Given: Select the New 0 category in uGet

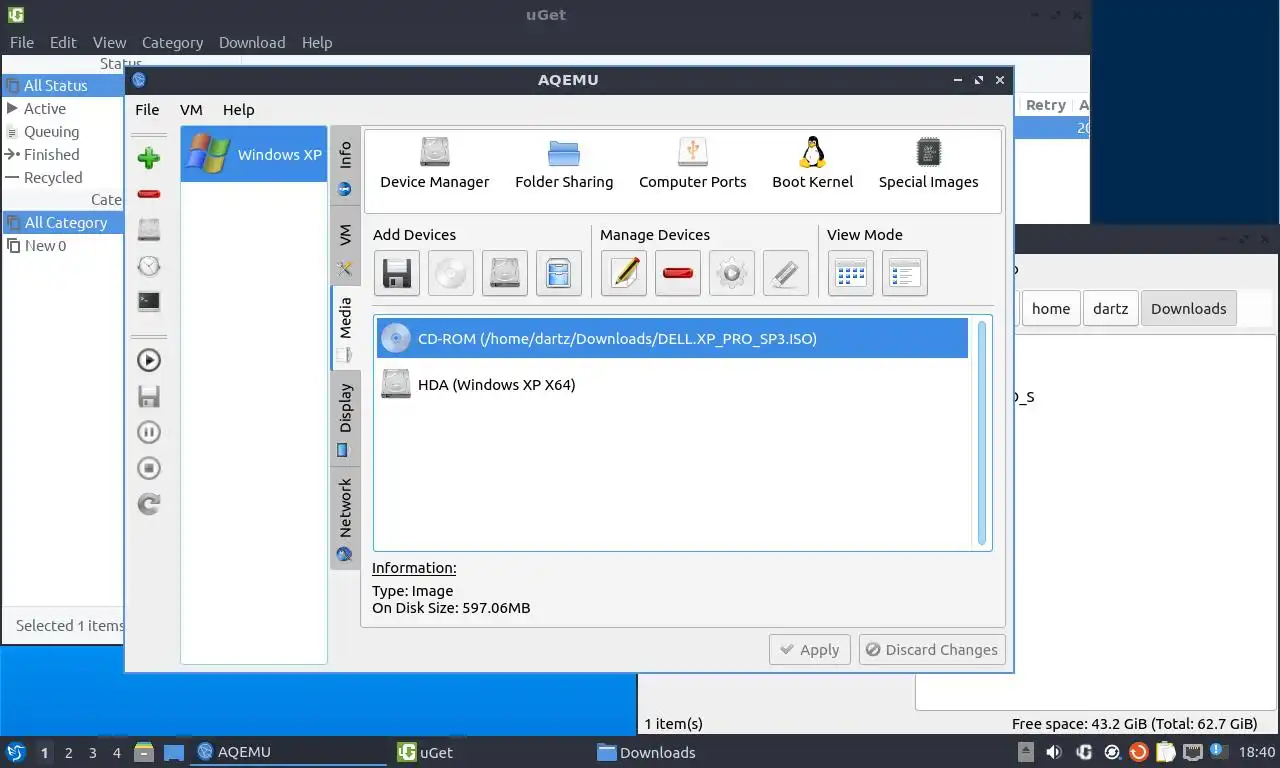Looking at the screenshot, I should [x=64, y=246].
